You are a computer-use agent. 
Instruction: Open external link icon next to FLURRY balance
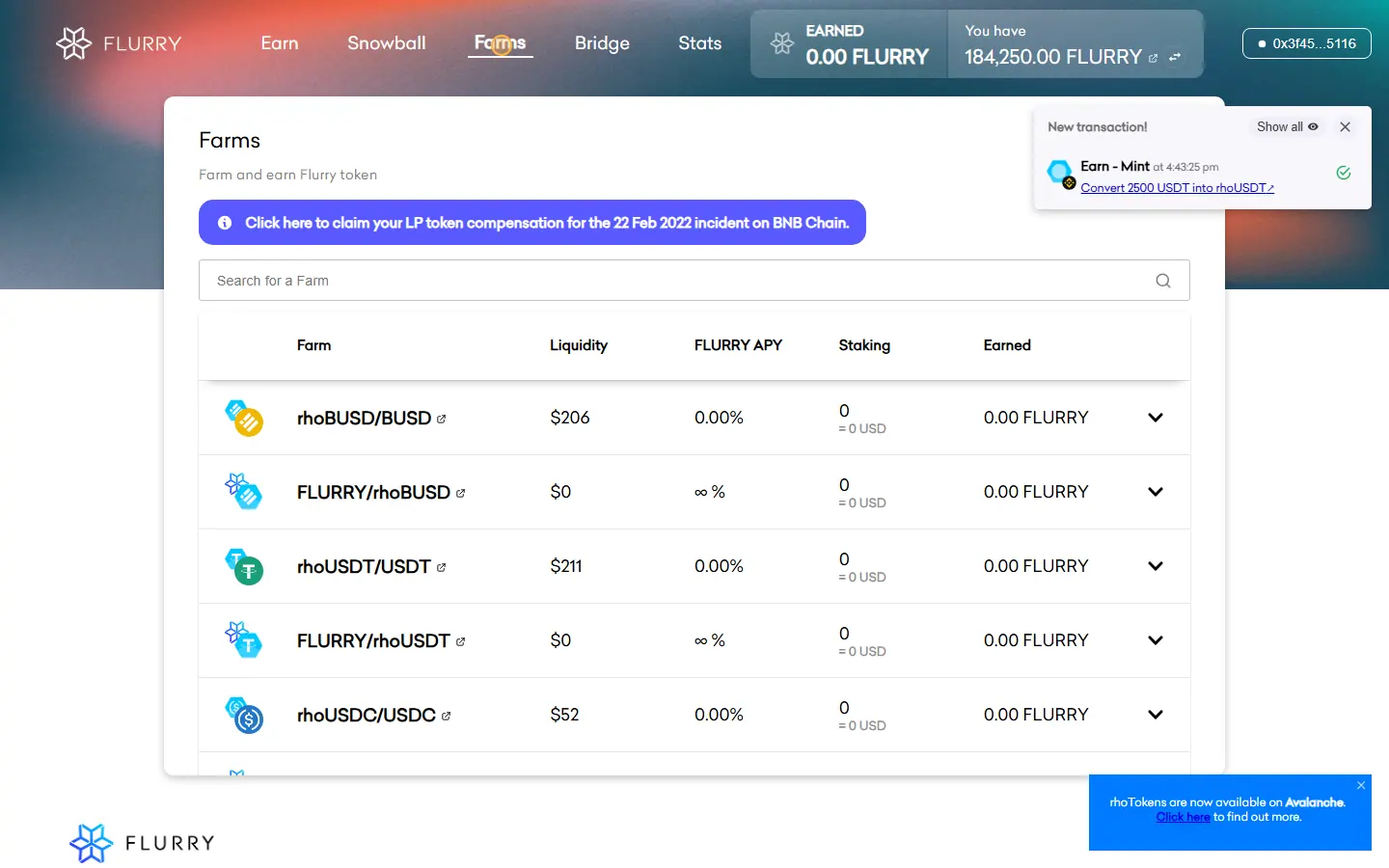[x=1153, y=58]
